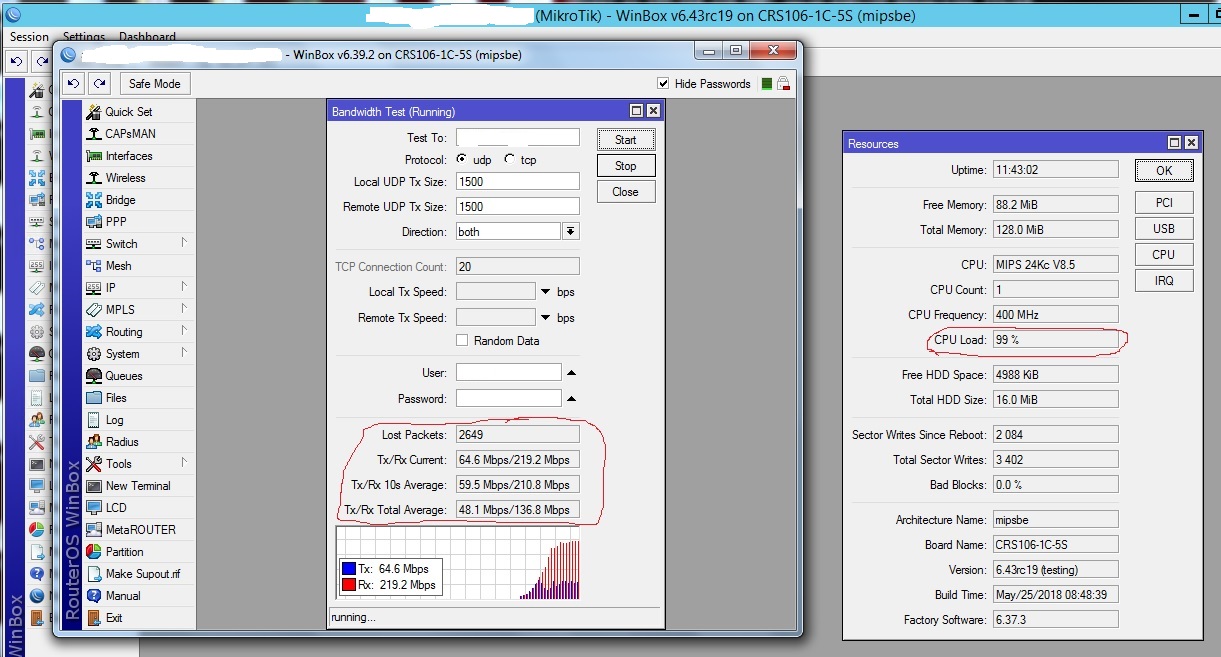The image size is (1221, 657).
Task: Expand the Routing submenu
Action: pyautogui.click(x=184, y=331)
